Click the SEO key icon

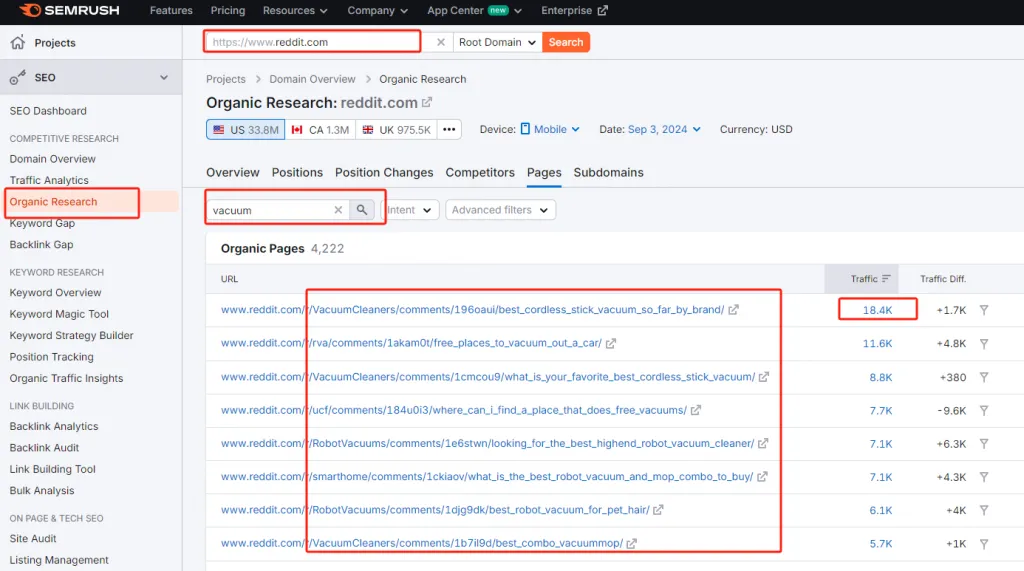(x=18, y=77)
